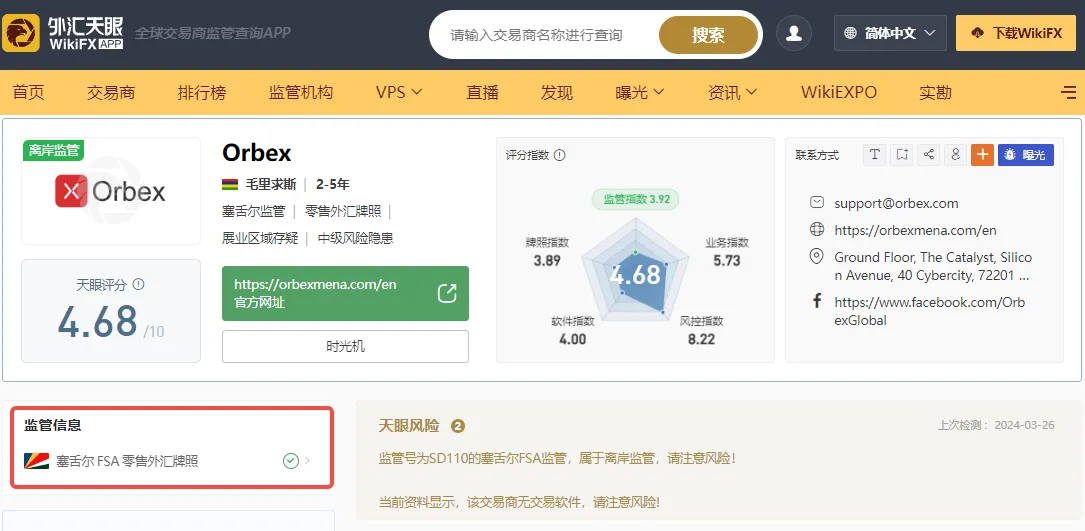Go to 首页 in navigation
1085x531 pixels.
pos(28,92)
